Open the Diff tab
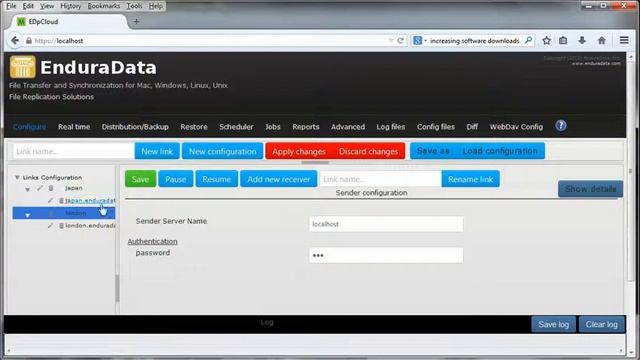 [x=472, y=127]
